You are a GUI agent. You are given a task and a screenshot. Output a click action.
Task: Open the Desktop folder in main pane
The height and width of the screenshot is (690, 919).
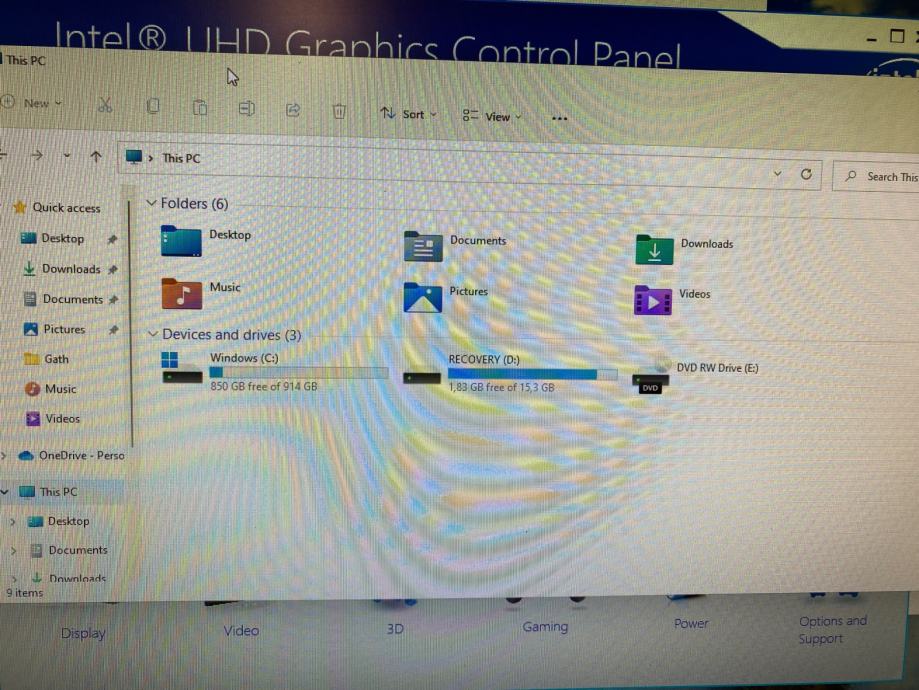click(x=206, y=240)
